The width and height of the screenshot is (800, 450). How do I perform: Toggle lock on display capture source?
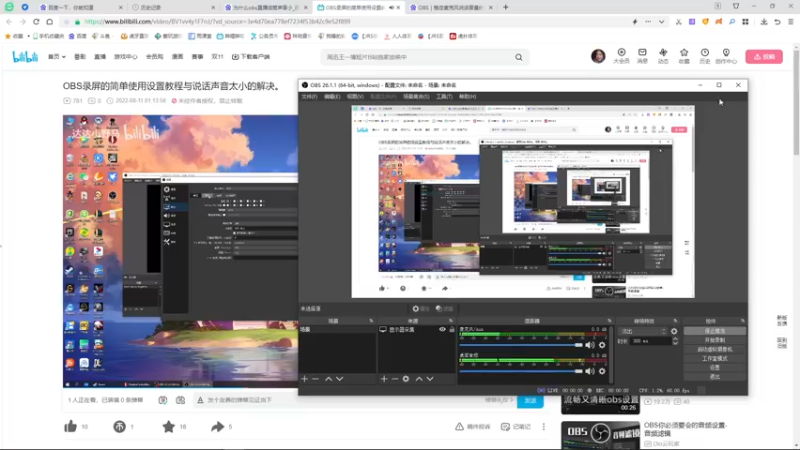(452, 330)
